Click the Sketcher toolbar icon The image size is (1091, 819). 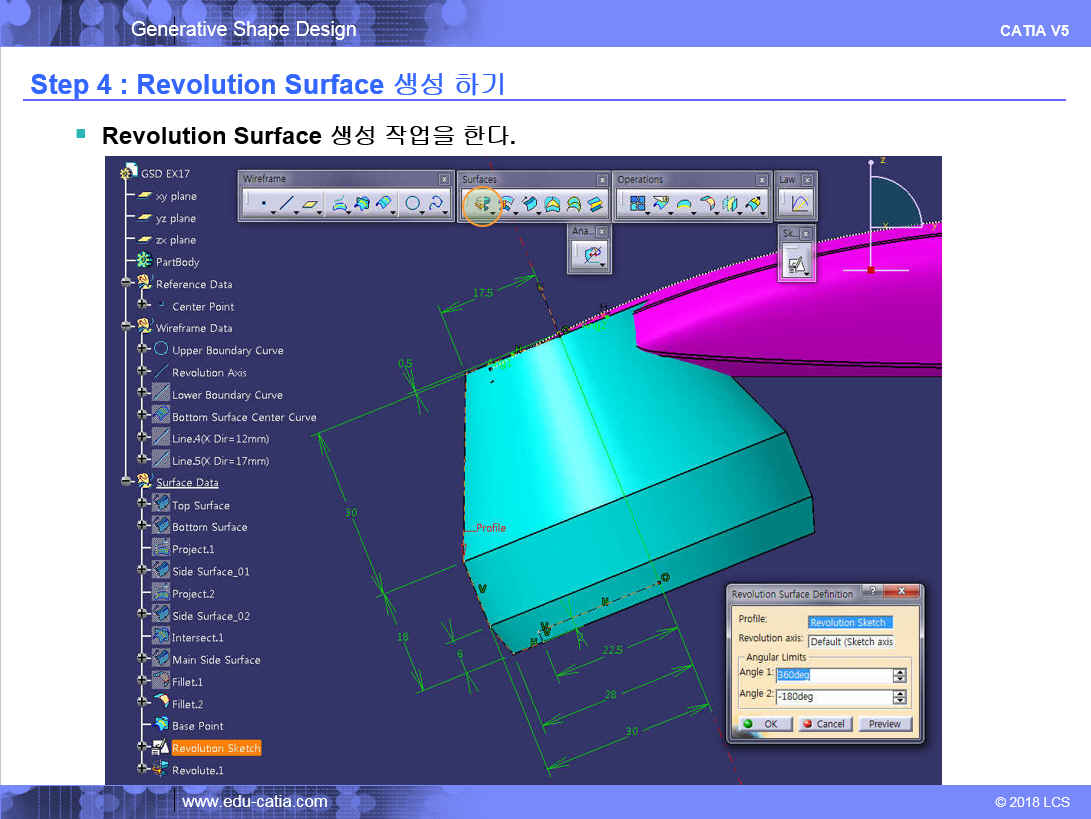click(797, 265)
